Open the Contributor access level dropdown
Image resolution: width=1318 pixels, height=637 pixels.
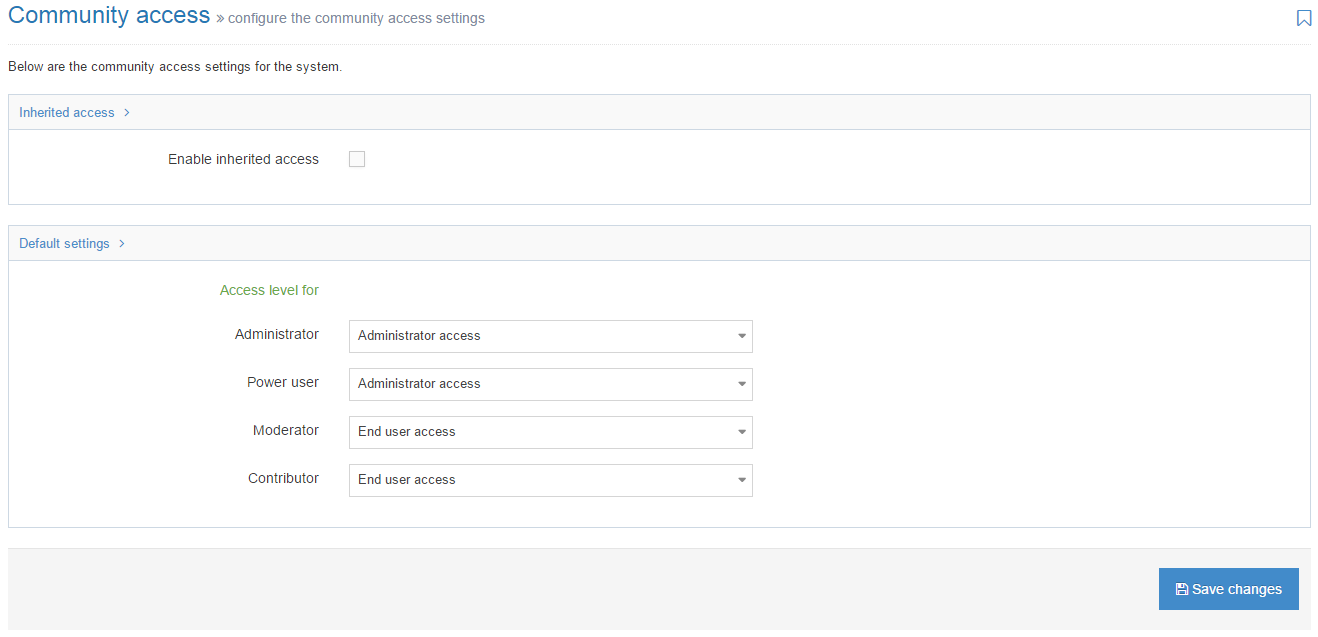(550, 480)
